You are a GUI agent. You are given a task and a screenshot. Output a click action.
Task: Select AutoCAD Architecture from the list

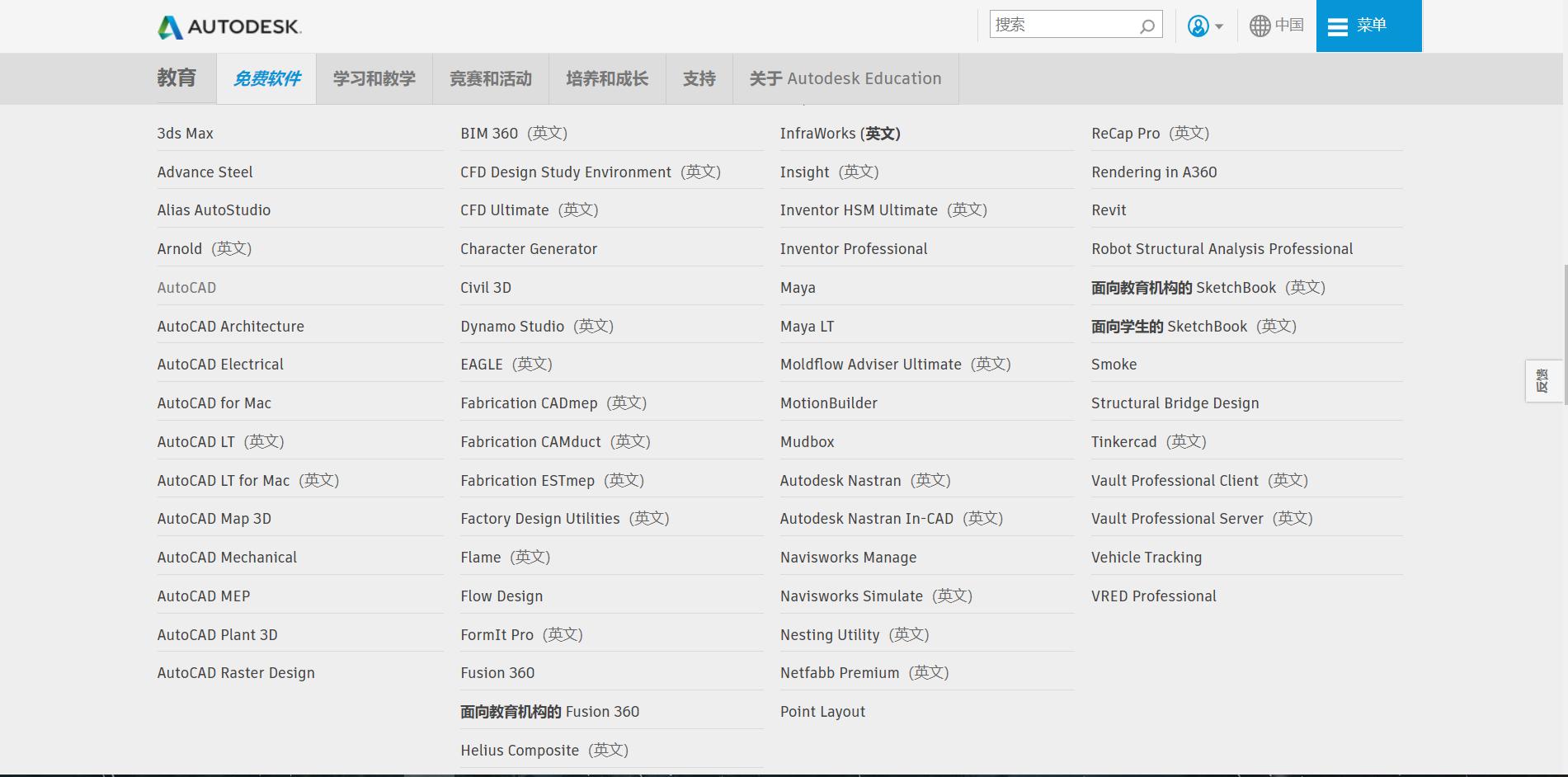pyautogui.click(x=231, y=326)
